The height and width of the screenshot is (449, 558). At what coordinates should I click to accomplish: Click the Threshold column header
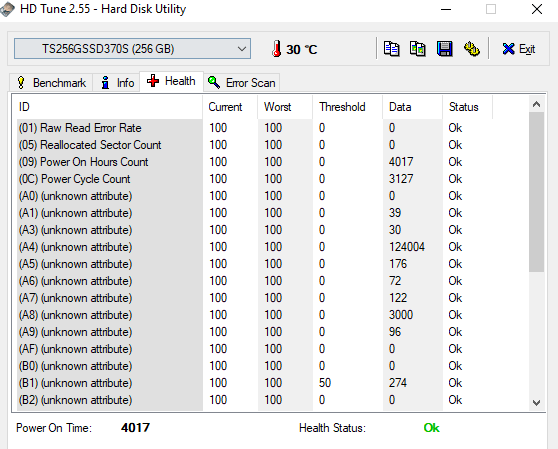pos(348,107)
